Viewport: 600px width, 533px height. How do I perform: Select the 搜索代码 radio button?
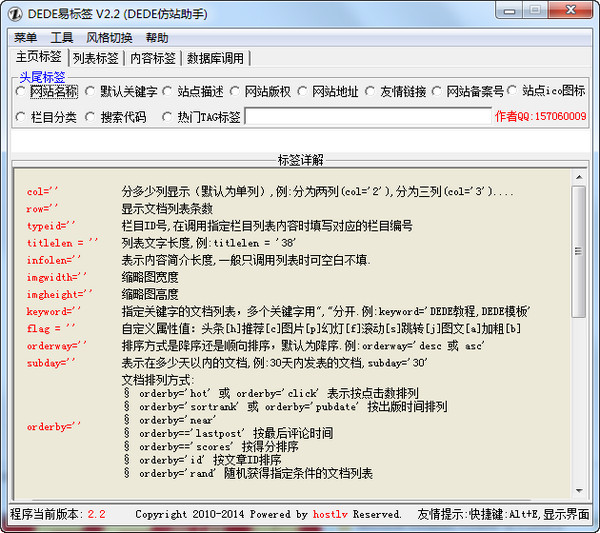pyautogui.click(x=90, y=117)
